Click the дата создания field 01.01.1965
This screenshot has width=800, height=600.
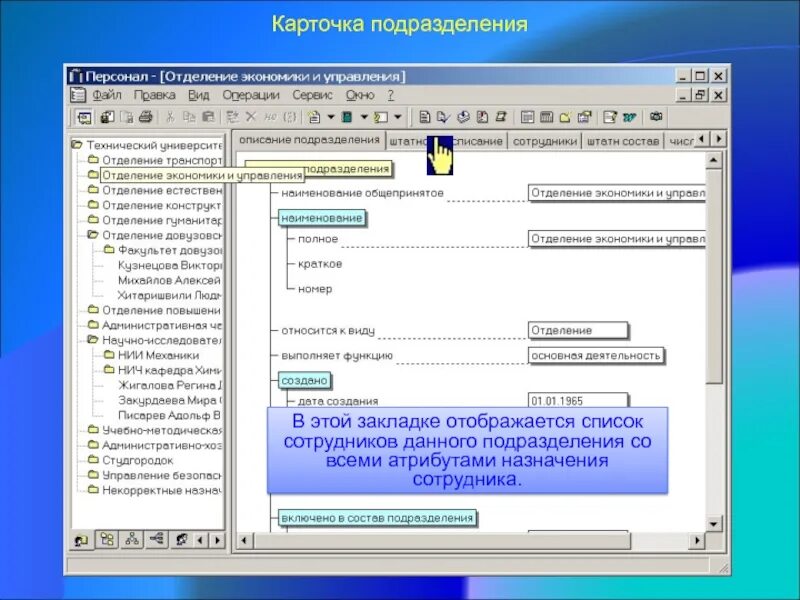point(578,400)
